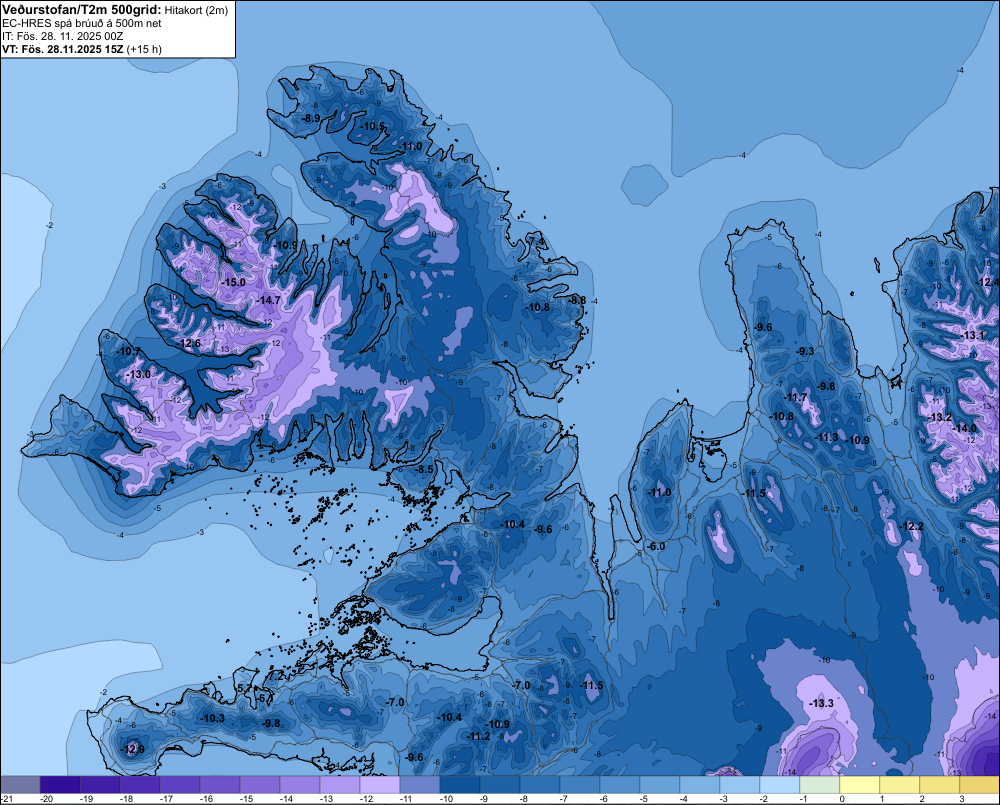1000x805 pixels.
Task: Select the legend swatch between -4 and -3
Action: point(700,784)
